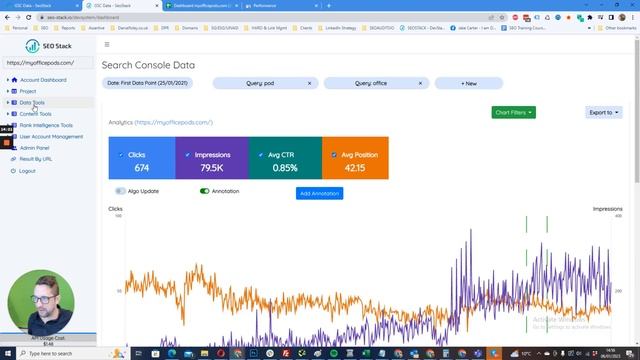Viewport: 640px width, 360px height.
Task: Click the Logout link
Action: 27,171
